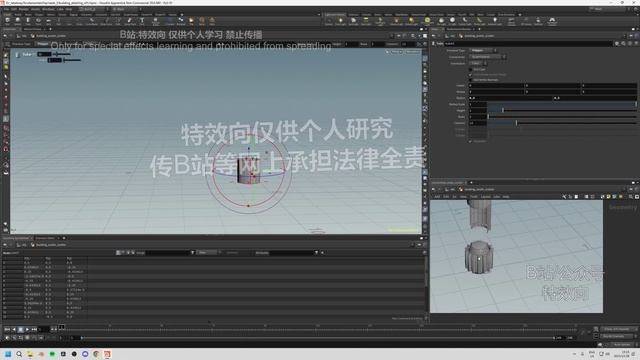This screenshot has width=640, height=360.
Task: Add a Camera from the lights shelf
Action: click(x=329, y=21)
